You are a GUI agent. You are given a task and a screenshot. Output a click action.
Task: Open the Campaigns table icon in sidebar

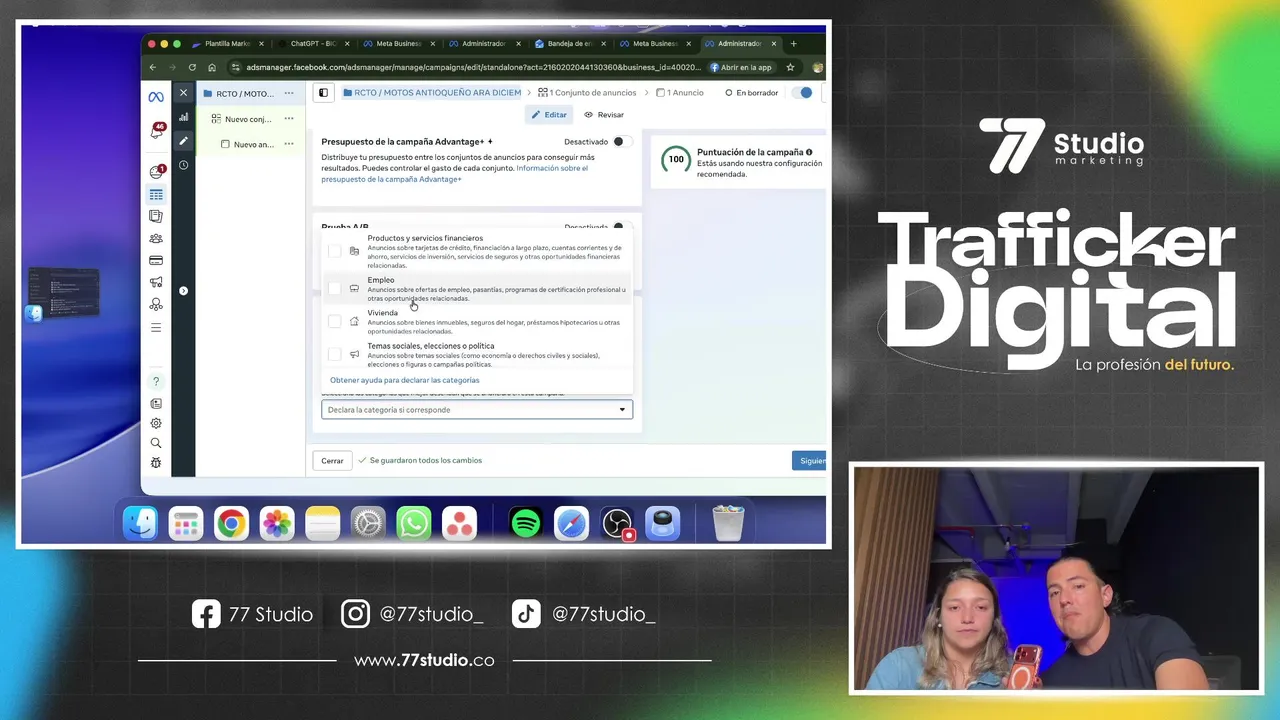(156, 194)
